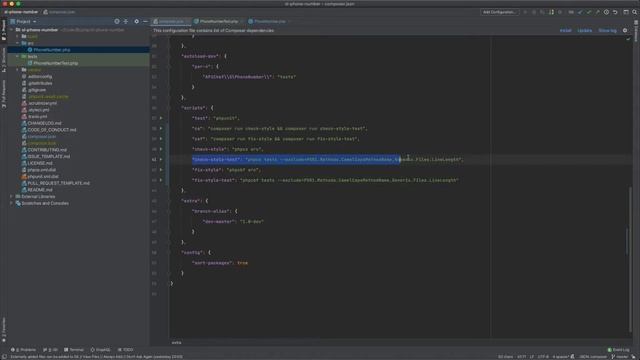
Task: Switch to the composer.json editor tab
Action: click(x=171, y=21)
